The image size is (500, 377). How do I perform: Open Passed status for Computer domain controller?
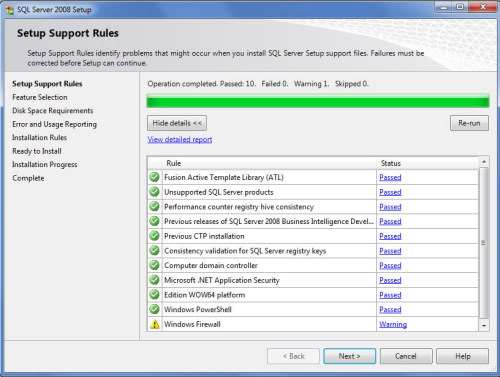[390, 265]
